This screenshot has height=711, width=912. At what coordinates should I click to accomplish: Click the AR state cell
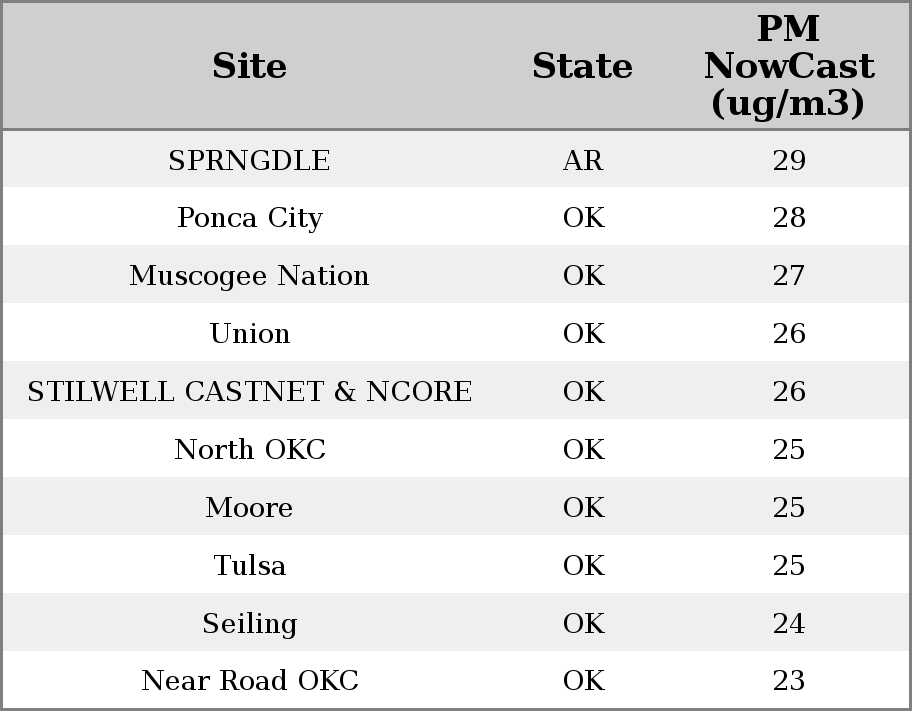(583, 161)
